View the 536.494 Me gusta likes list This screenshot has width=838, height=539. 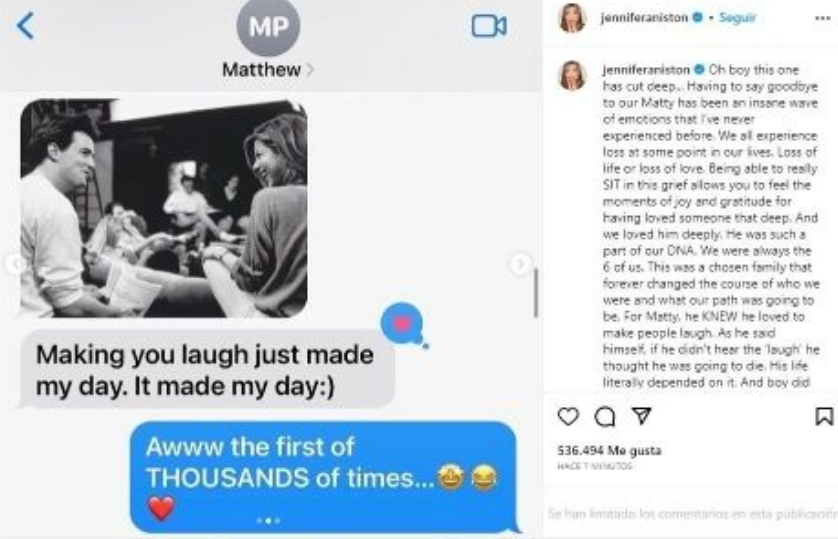tap(609, 451)
